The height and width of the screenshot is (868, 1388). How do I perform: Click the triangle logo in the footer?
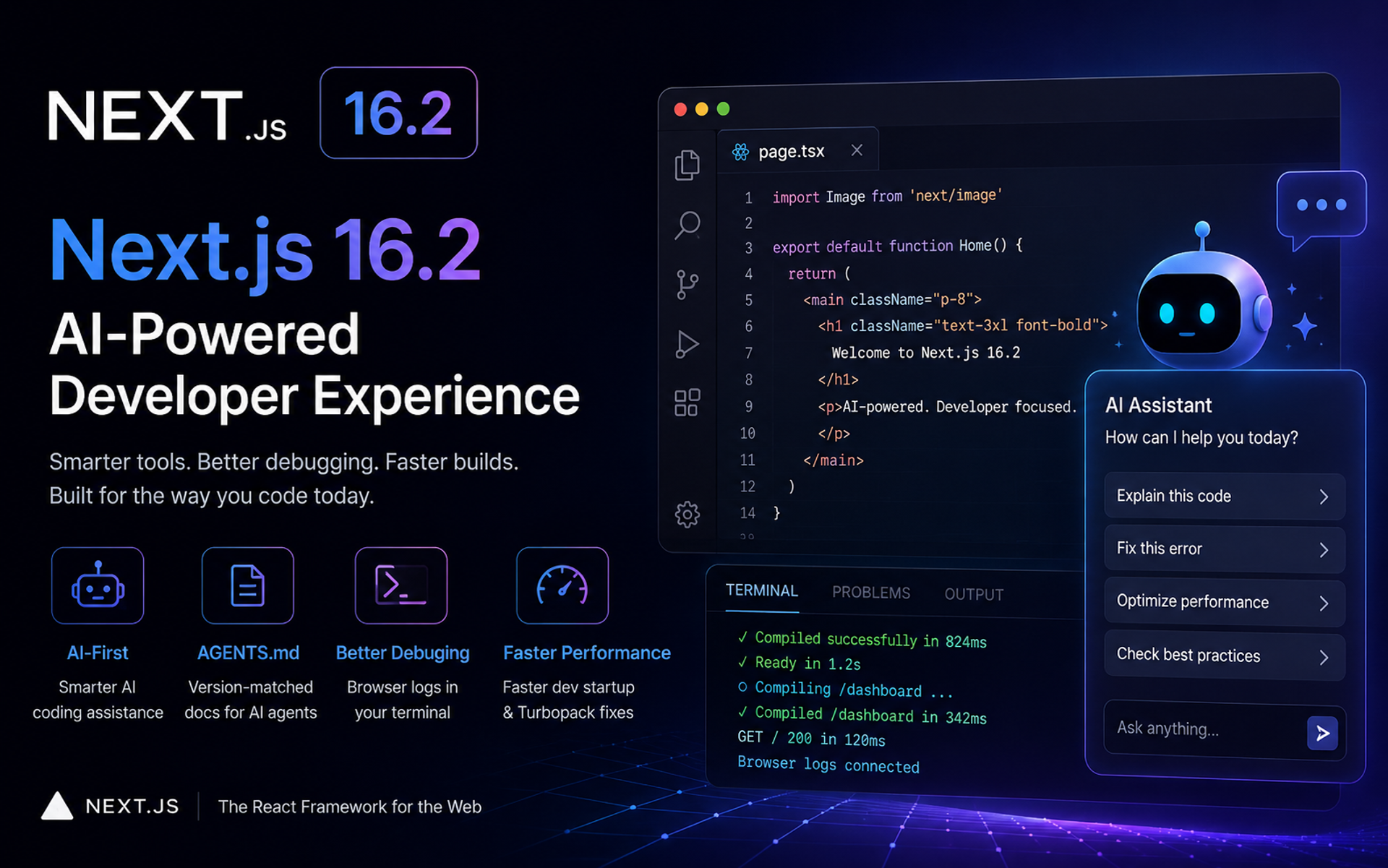coord(57,806)
